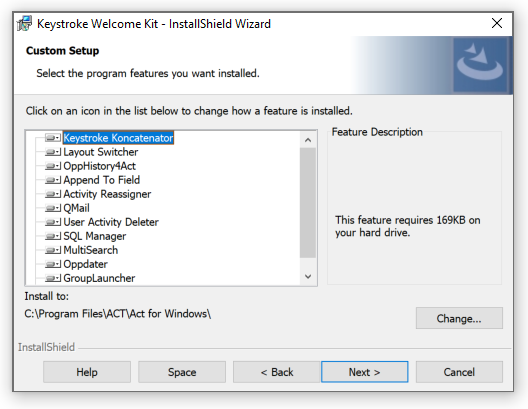Open the Keystroke Koncatenator feature drive icon
The height and width of the screenshot is (409, 528).
pyautogui.click(x=53, y=138)
